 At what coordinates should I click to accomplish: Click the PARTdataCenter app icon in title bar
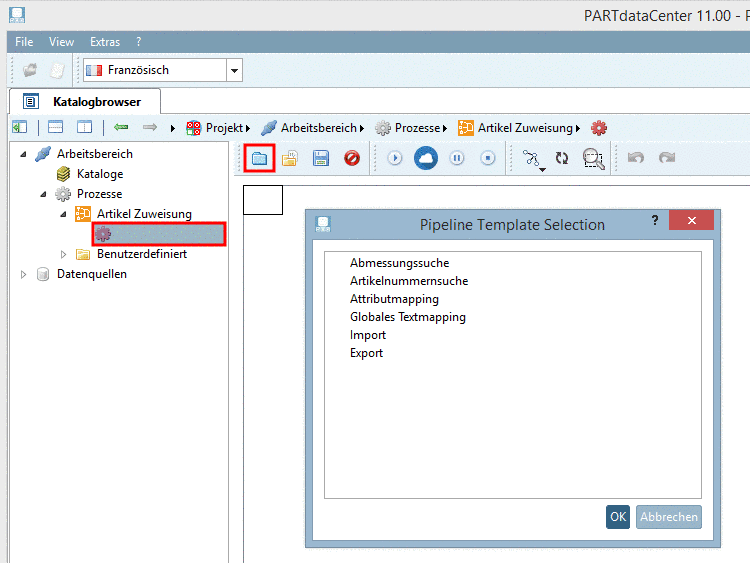[17, 15]
